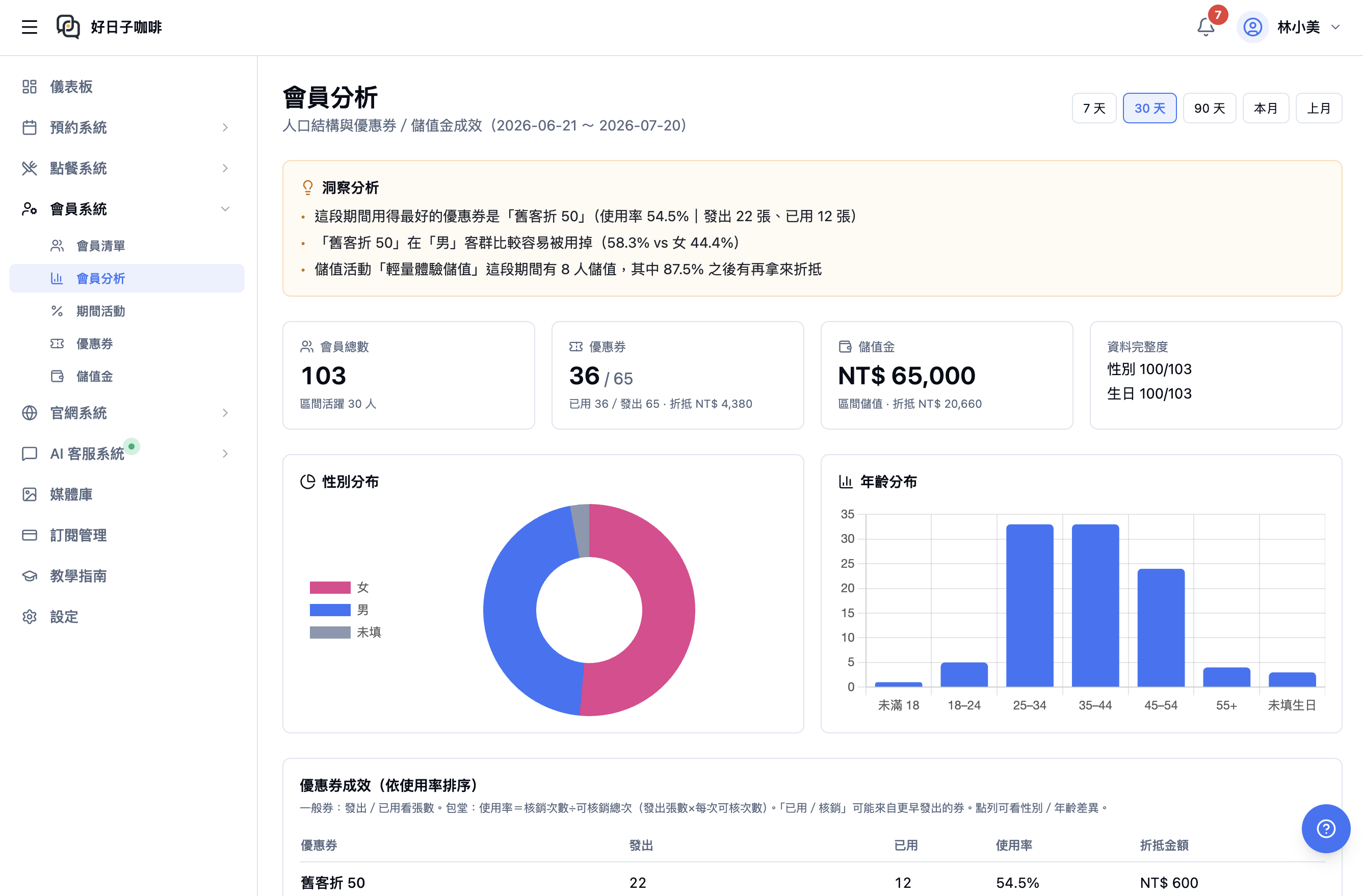The image size is (1363, 896).
Task: Open 媒體庫 in sidebar
Action: [x=126, y=494]
